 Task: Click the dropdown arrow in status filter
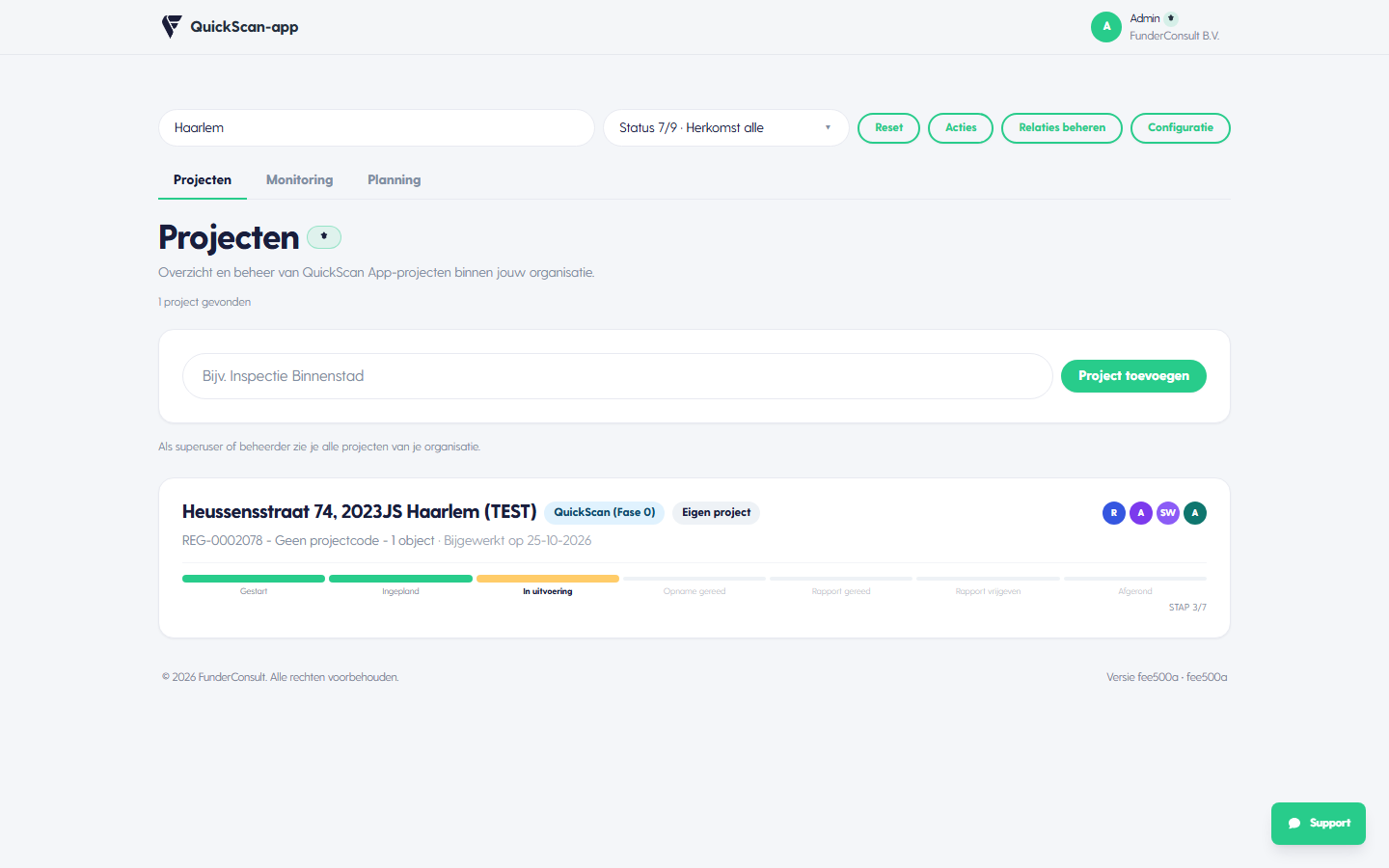point(828,127)
